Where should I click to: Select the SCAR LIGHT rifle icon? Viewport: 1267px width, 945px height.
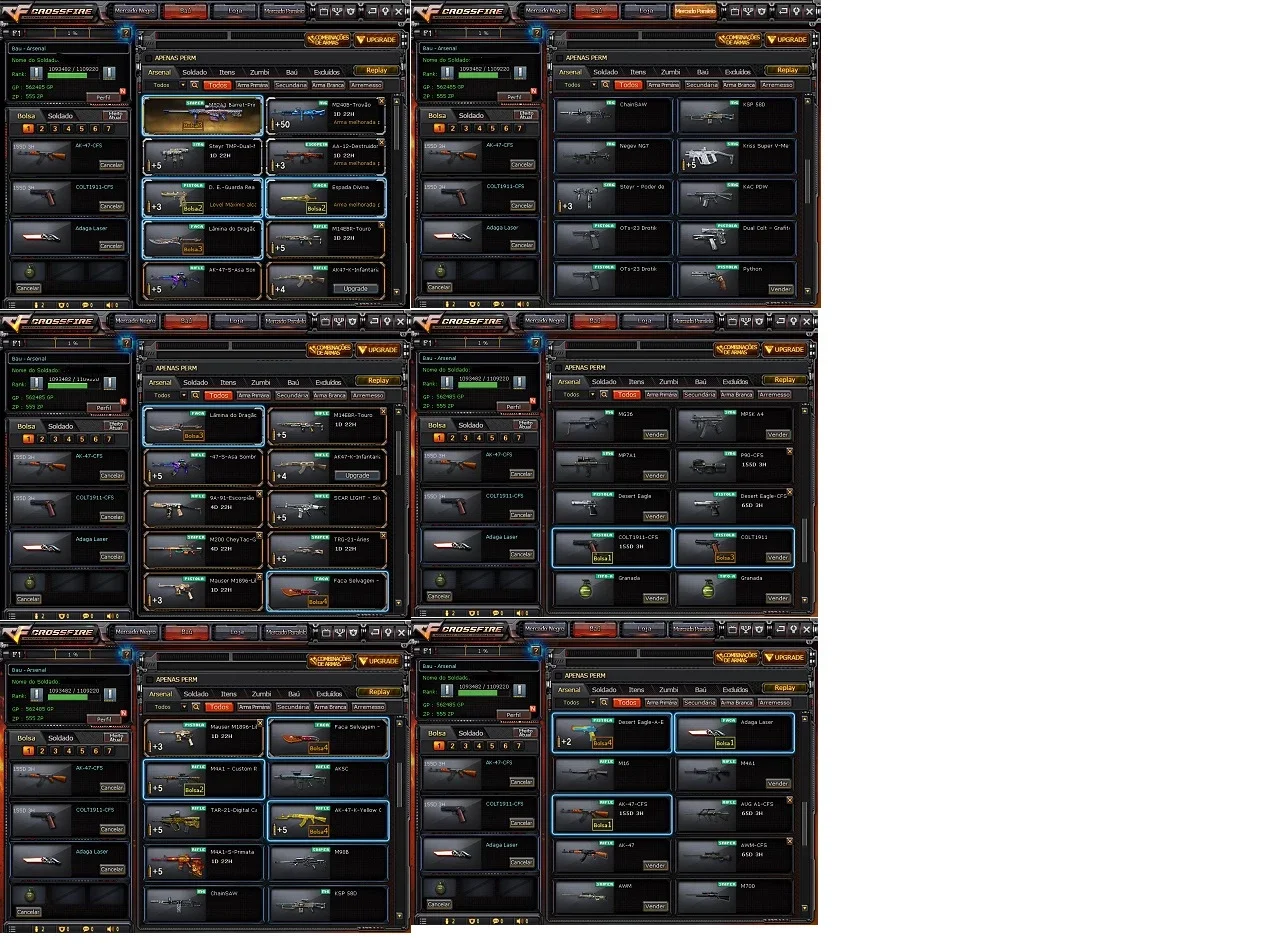pos(300,508)
